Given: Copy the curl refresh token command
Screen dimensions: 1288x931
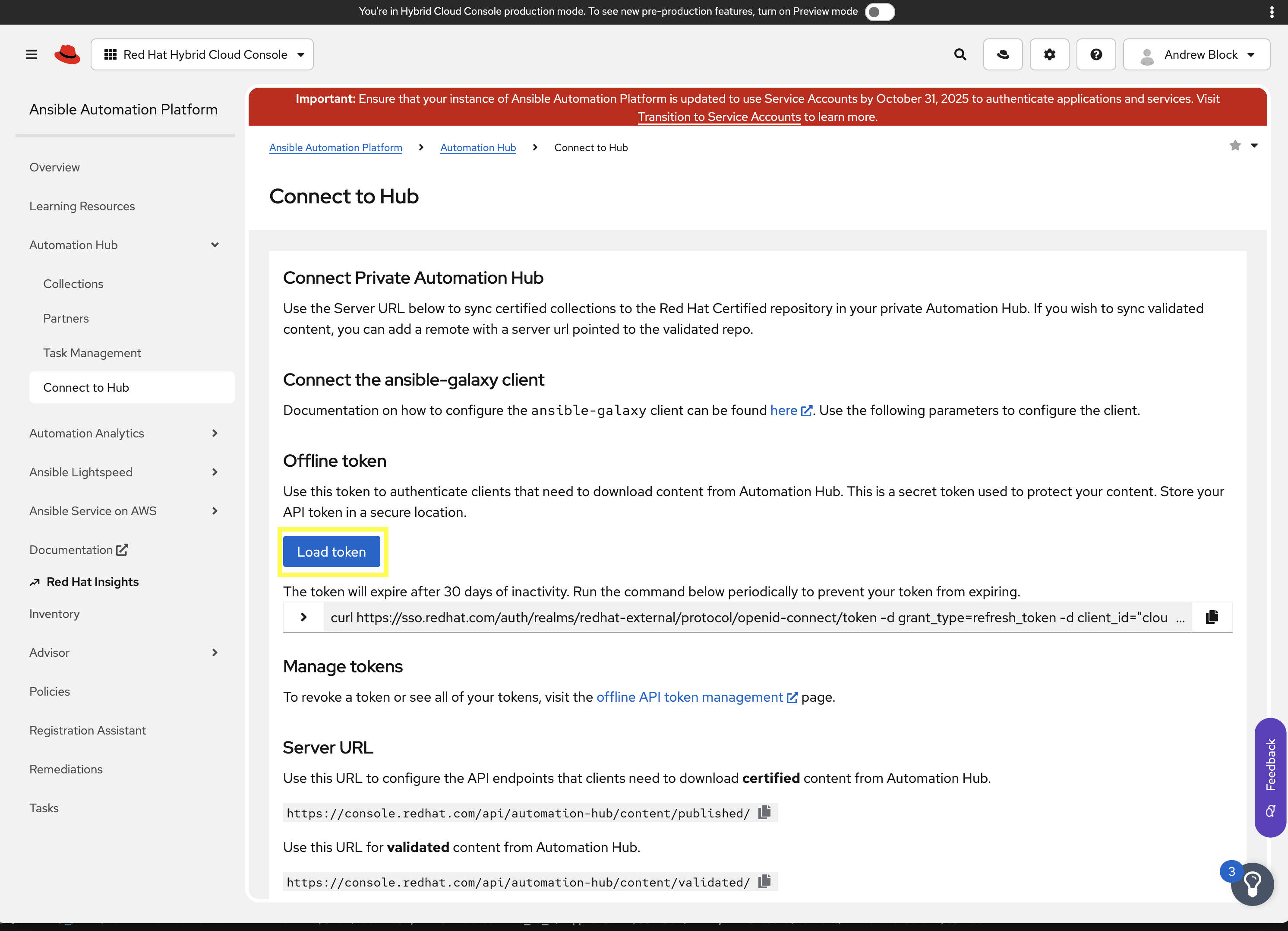Looking at the screenshot, I should (1212, 617).
